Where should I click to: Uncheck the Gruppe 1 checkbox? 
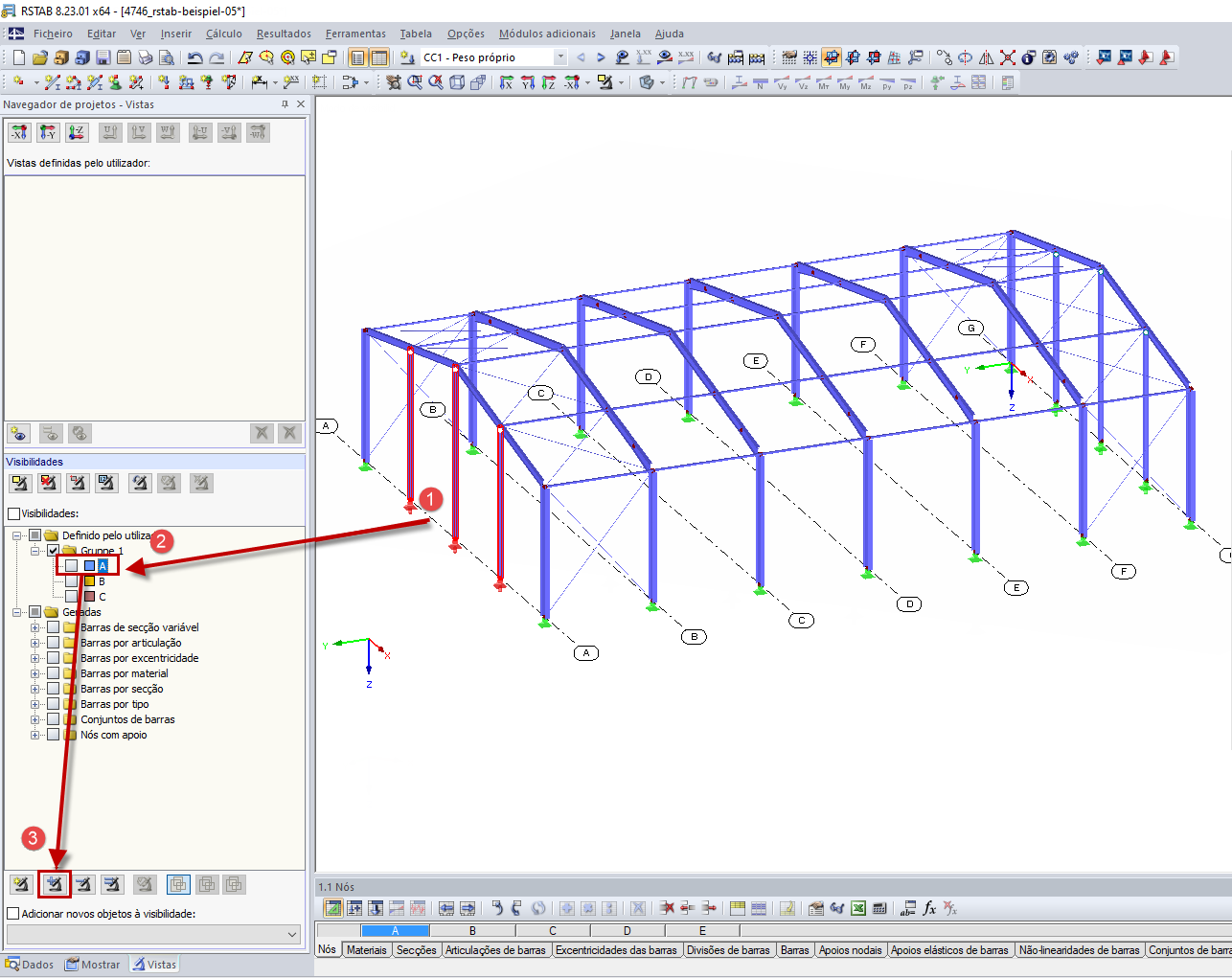pos(53,551)
